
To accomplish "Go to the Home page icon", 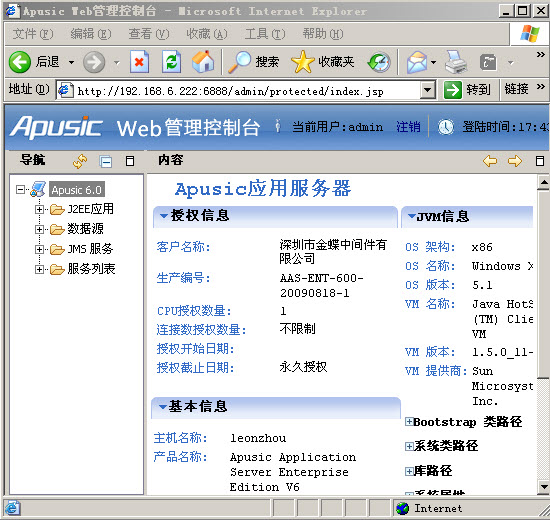I will tap(203, 62).
